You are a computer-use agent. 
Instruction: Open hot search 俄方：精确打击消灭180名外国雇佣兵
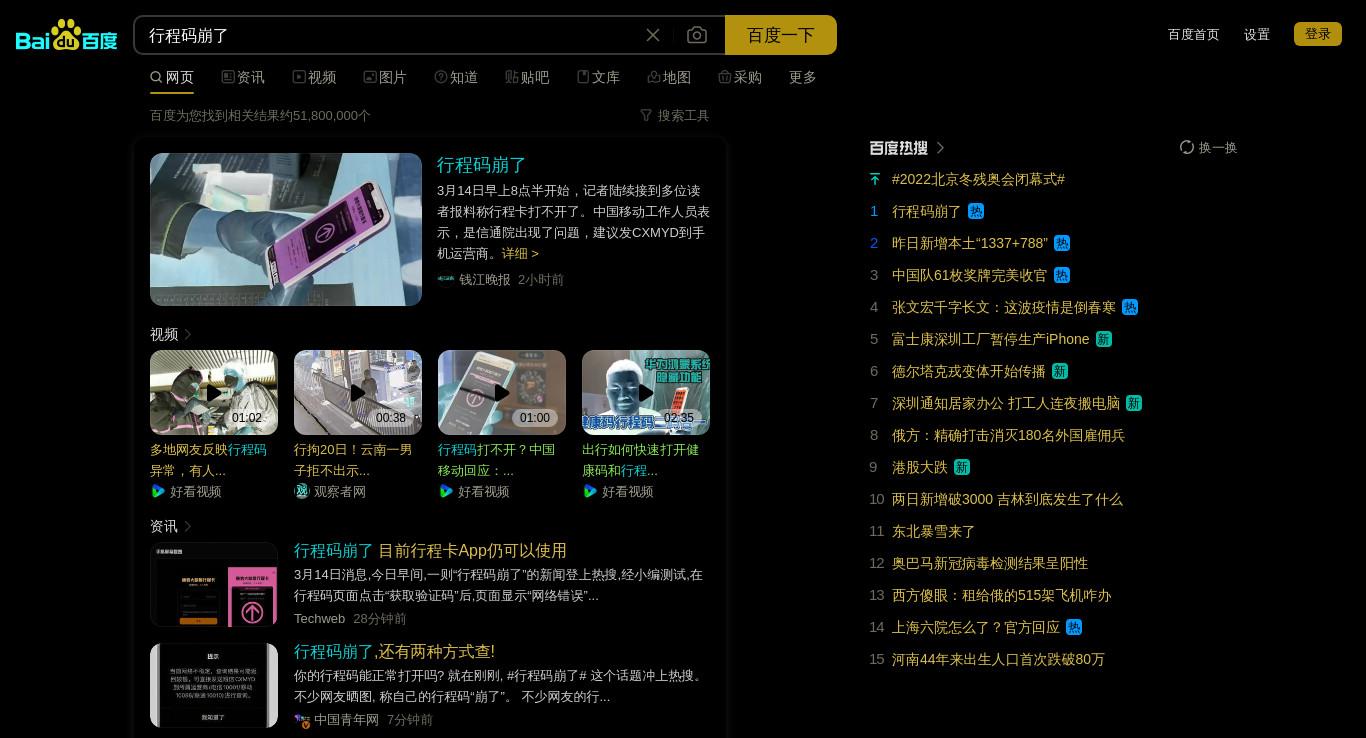click(x=1008, y=435)
